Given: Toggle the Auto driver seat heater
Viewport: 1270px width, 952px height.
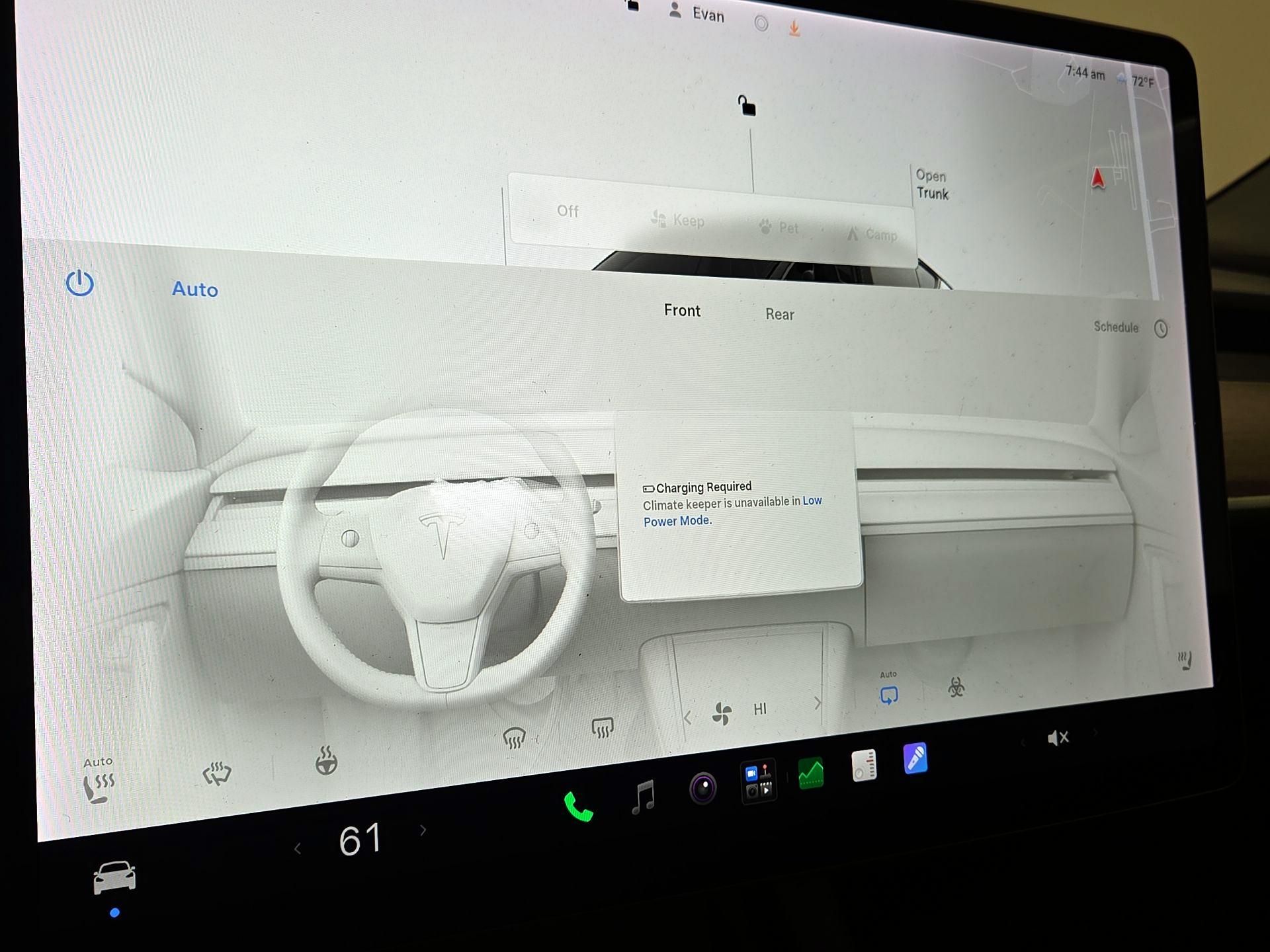Looking at the screenshot, I should 99,781.
